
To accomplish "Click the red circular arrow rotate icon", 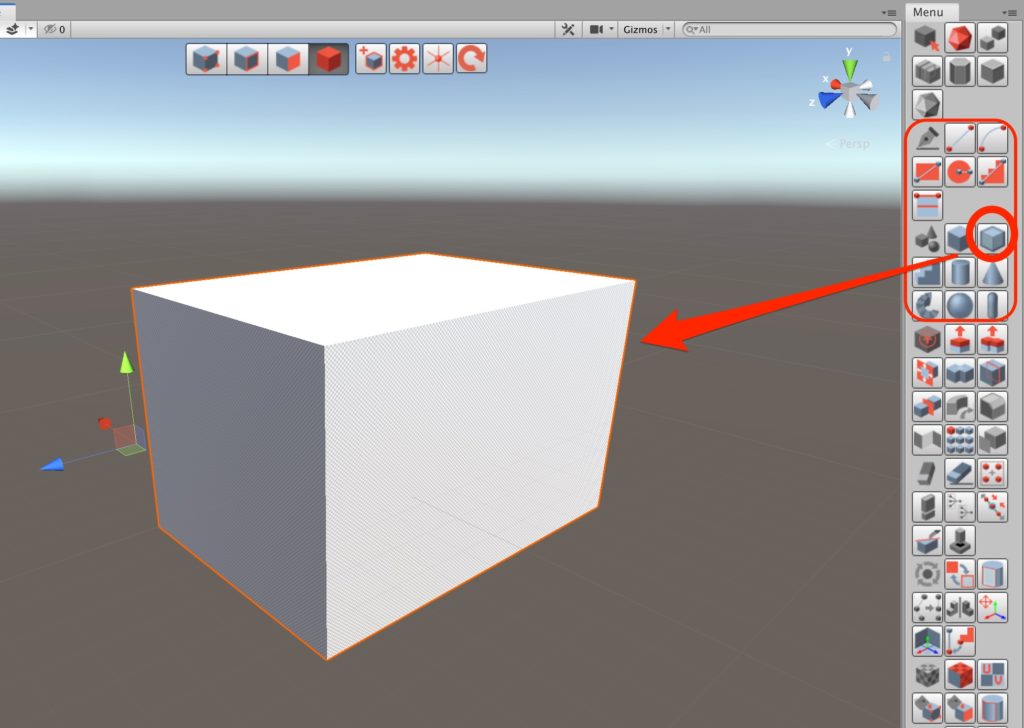I will pyautogui.click(x=471, y=59).
